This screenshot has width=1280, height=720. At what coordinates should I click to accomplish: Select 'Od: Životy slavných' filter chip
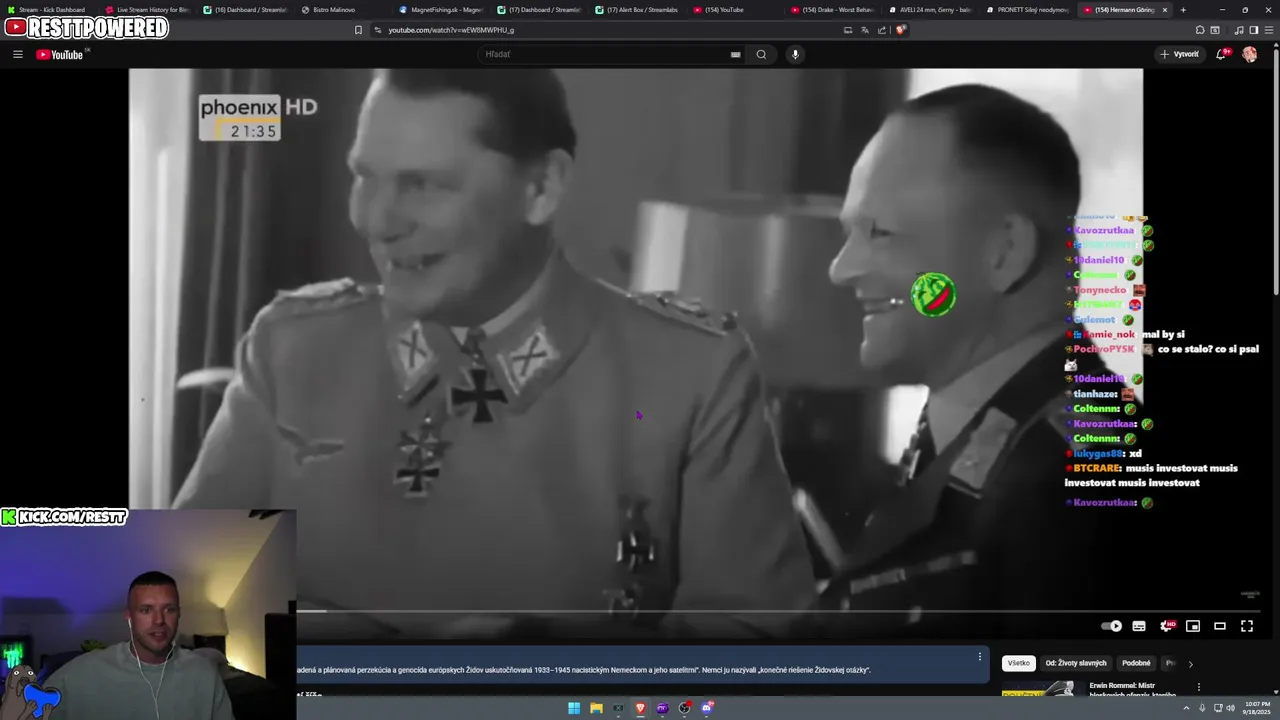click(x=1076, y=663)
